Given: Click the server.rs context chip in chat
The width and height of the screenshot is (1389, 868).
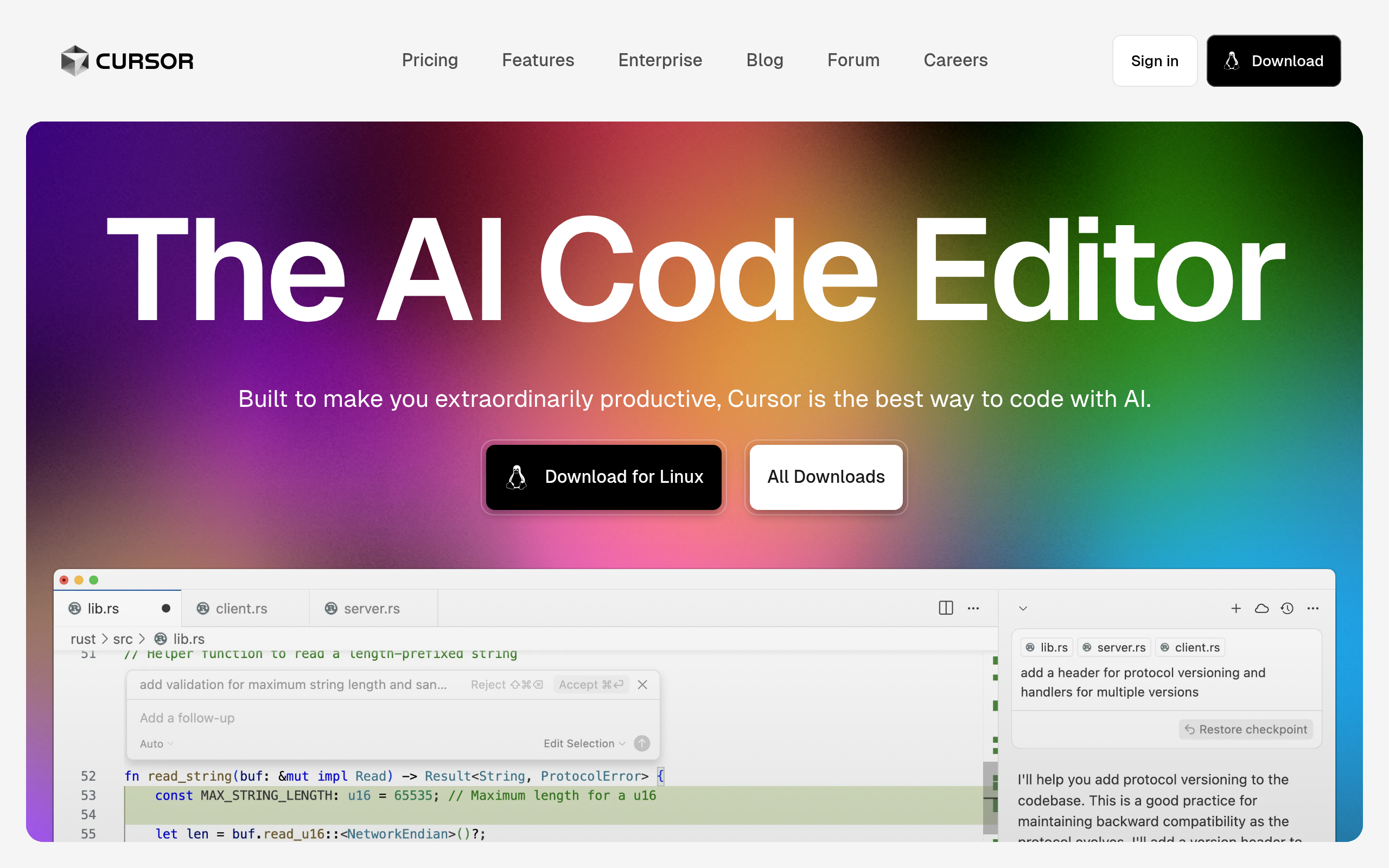Looking at the screenshot, I should [1114, 648].
